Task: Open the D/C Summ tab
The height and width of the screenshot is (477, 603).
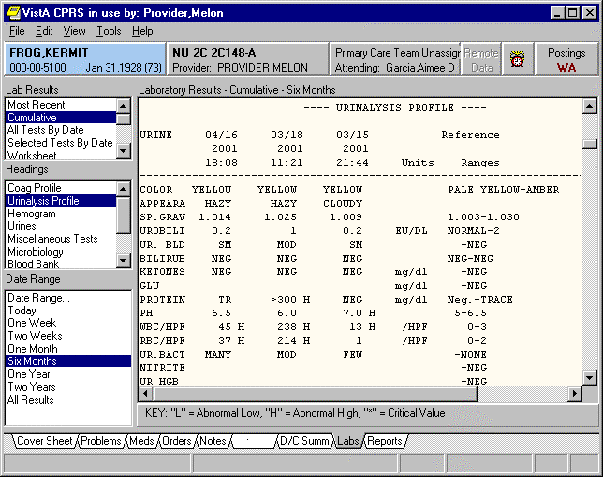Action: (305, 441)
